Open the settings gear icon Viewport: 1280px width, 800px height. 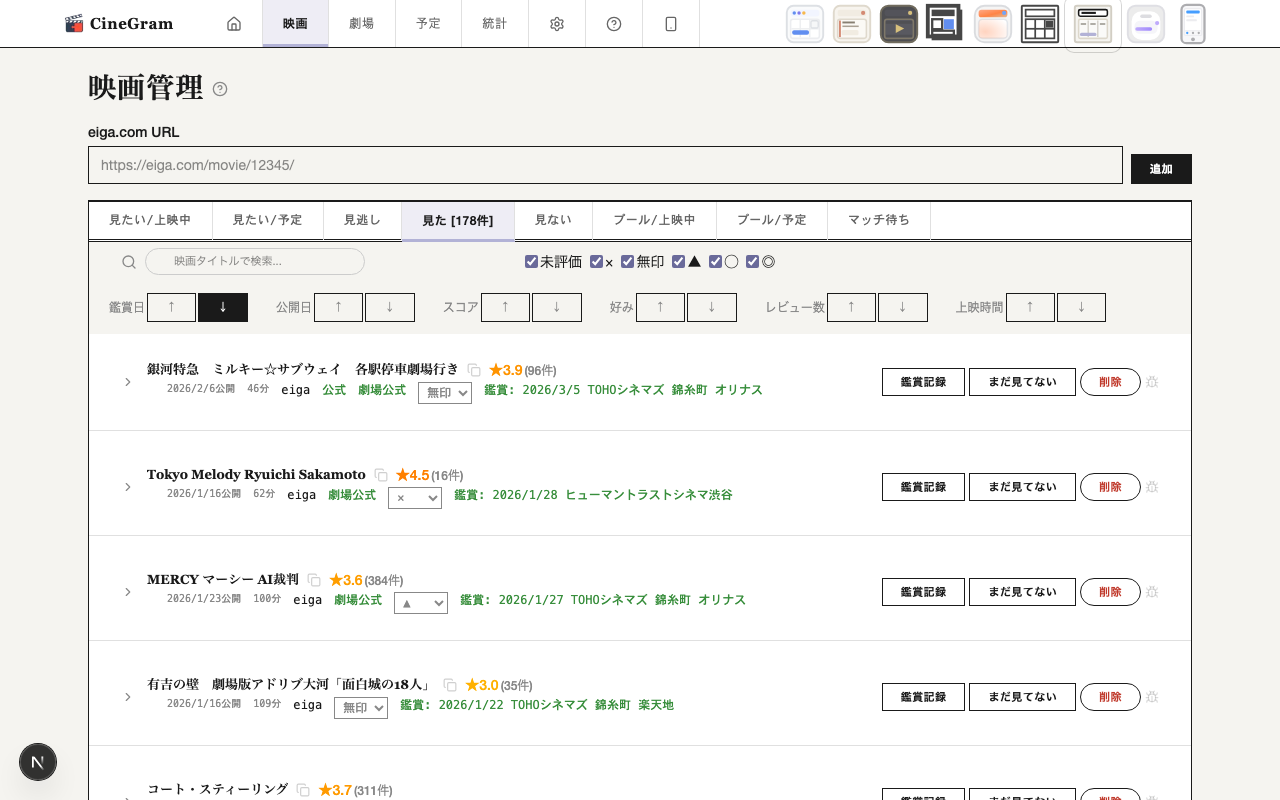point(556,23)
